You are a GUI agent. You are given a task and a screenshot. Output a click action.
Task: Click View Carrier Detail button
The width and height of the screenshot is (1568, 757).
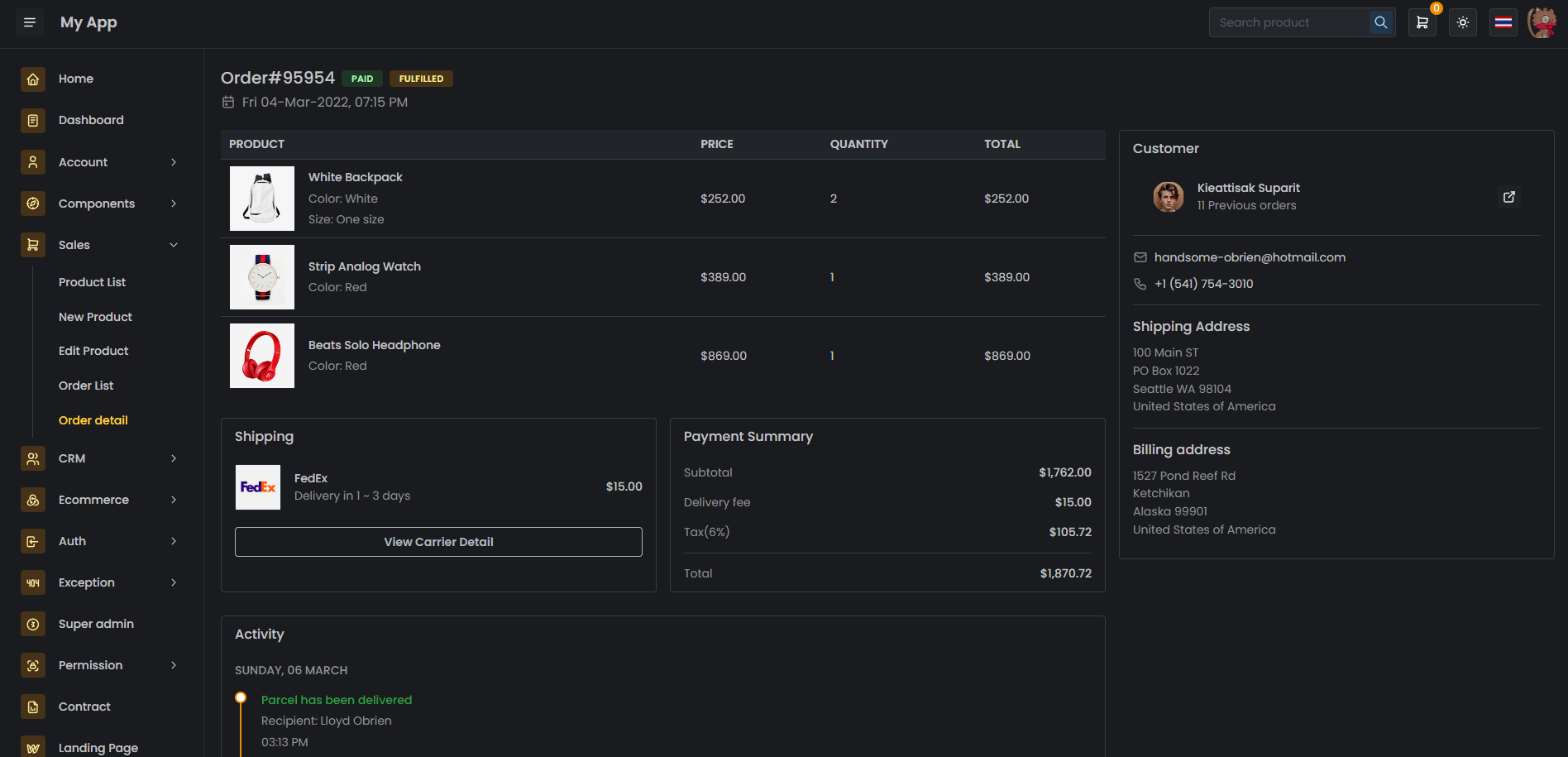(438, 542)
